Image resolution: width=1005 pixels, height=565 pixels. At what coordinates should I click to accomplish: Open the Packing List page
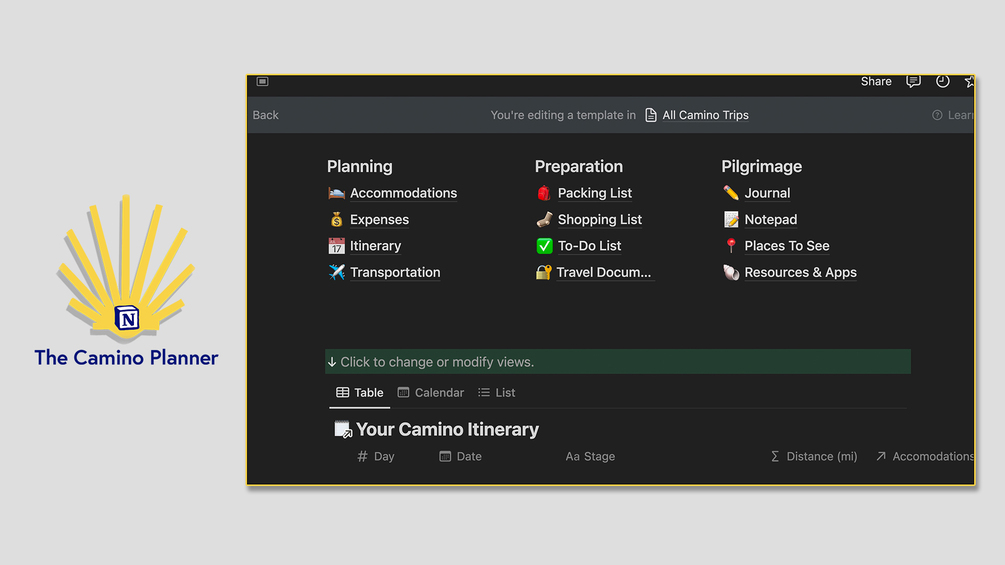595,193
